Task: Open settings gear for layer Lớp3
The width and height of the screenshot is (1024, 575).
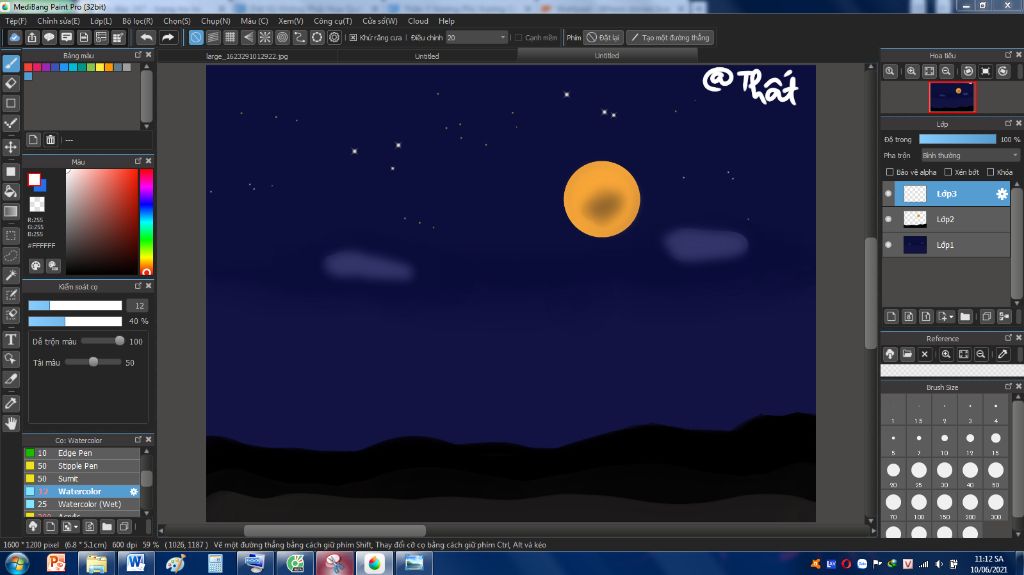Action: click(x=1001, y=194)
